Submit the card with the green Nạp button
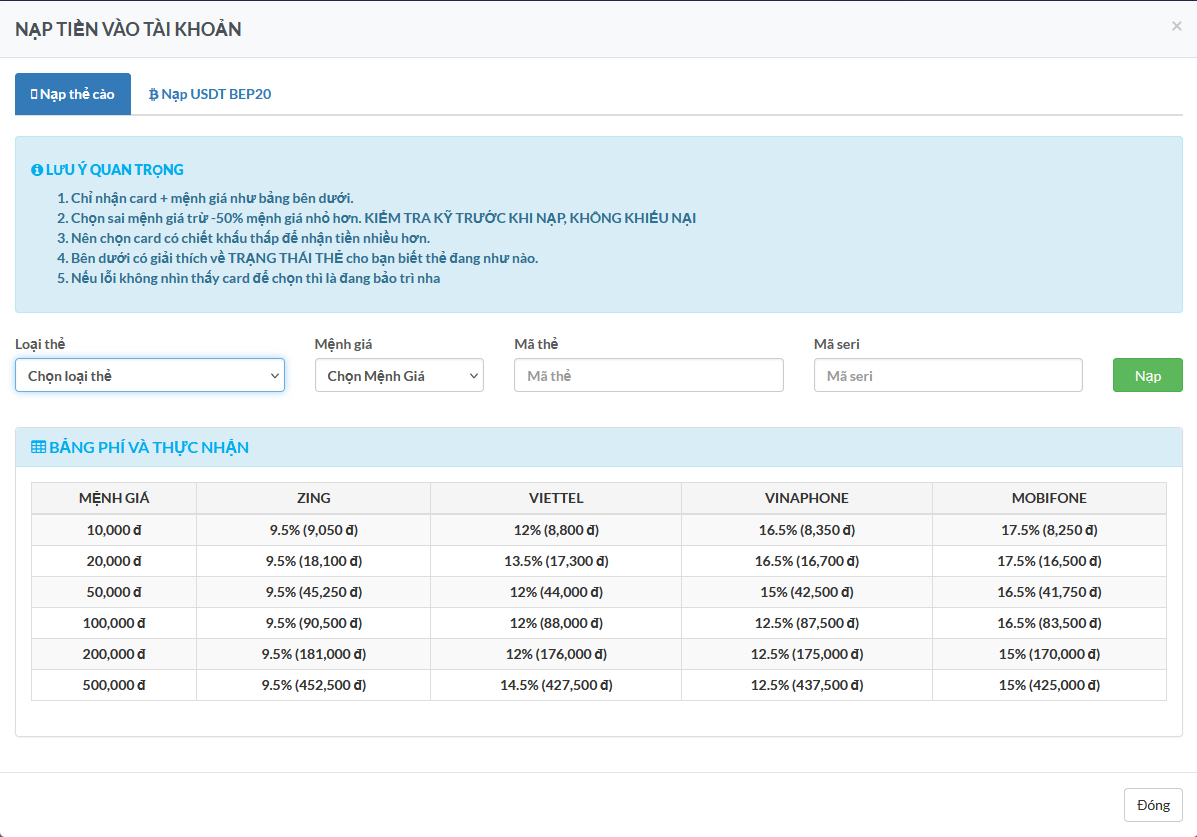Screen dimensions: 1197x837 tap(1147, 376)
